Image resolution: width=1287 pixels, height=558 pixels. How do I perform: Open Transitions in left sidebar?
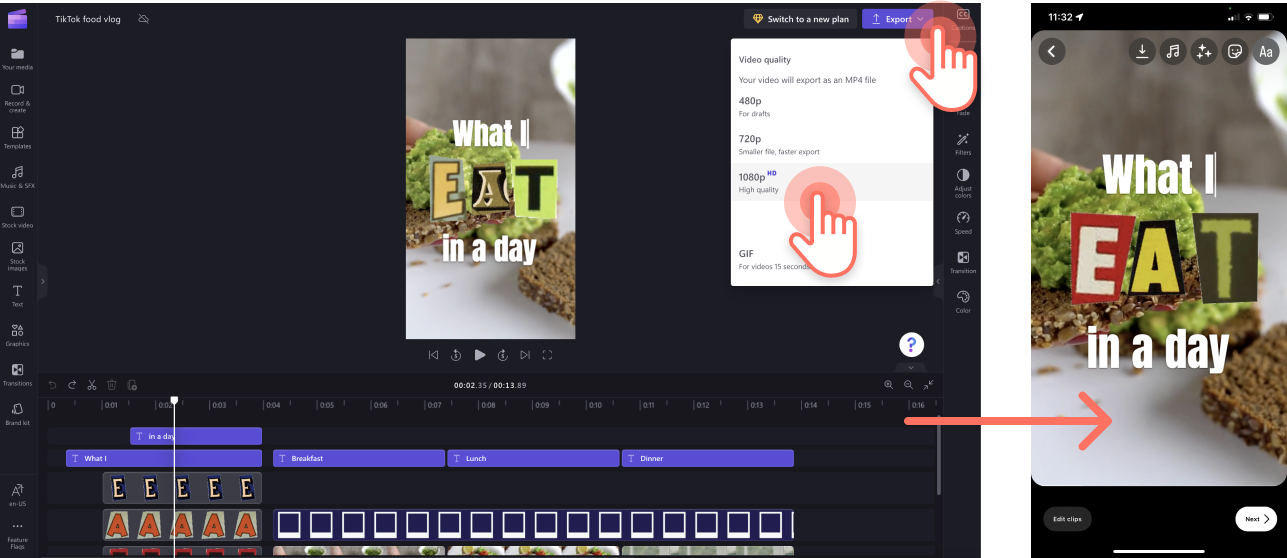pos(17,374)
